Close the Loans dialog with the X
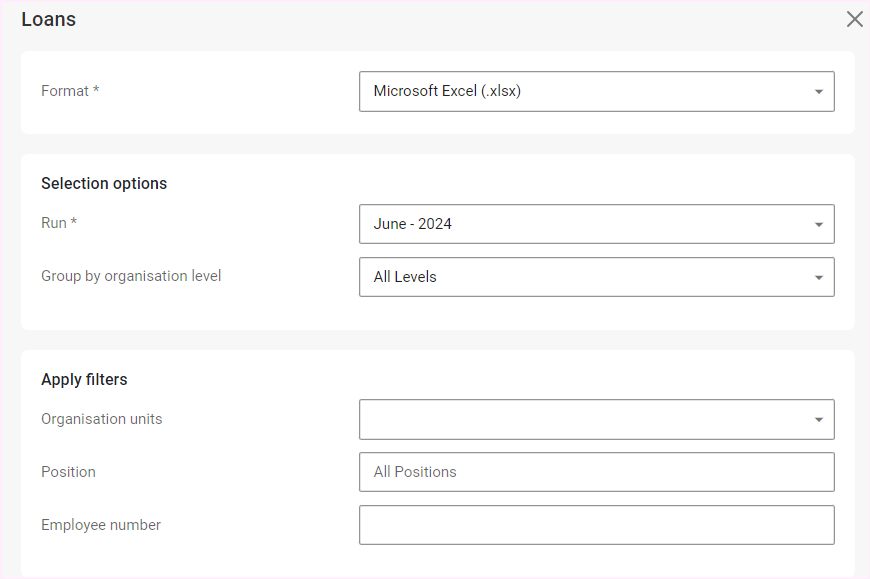Image resolution: width=870 pixels, height=579 pixels. click(x=854, y=19)
